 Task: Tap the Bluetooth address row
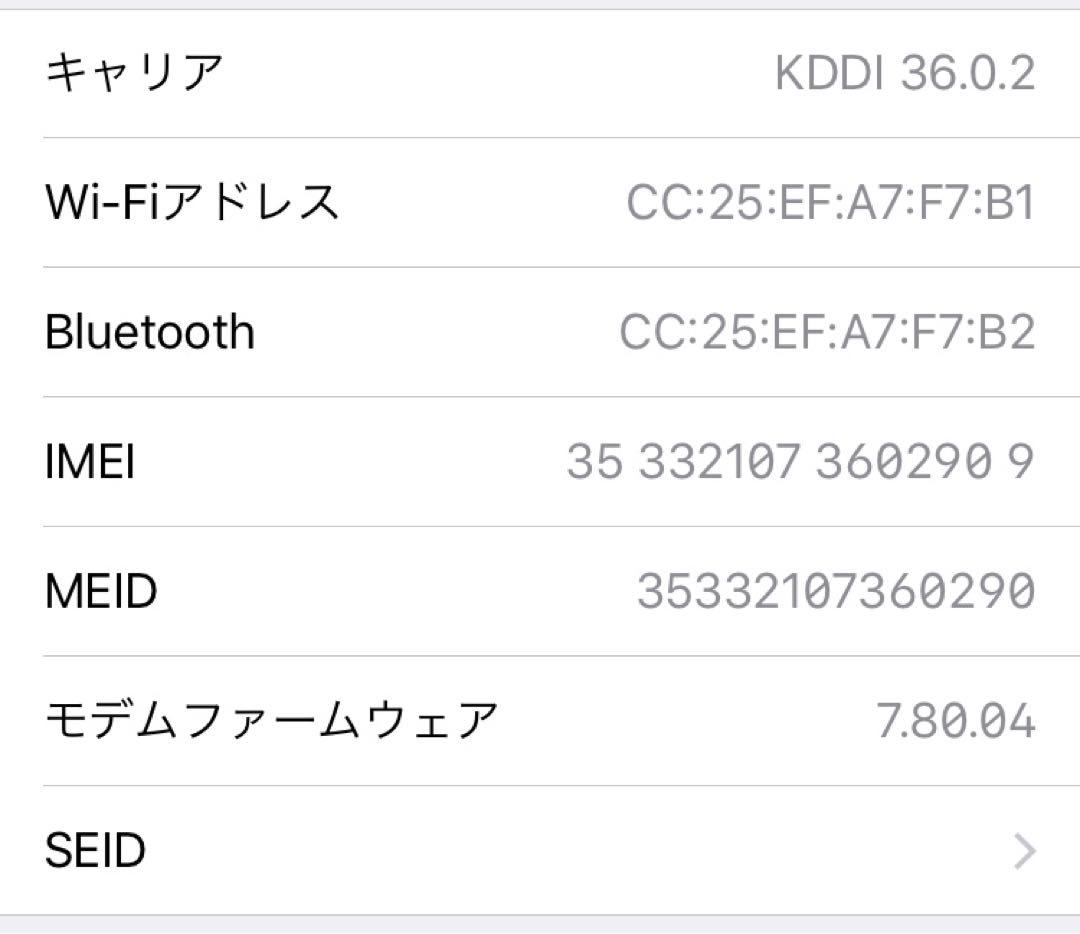click(540, 330)
